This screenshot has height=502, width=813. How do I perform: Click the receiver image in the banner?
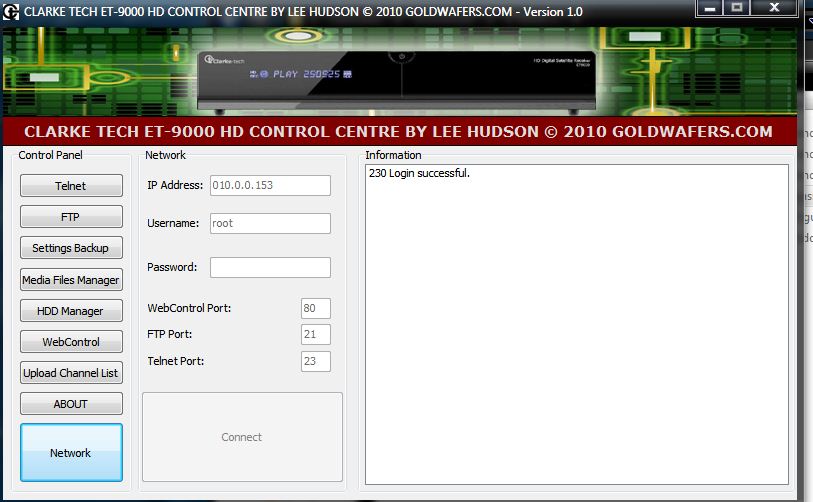397,82
